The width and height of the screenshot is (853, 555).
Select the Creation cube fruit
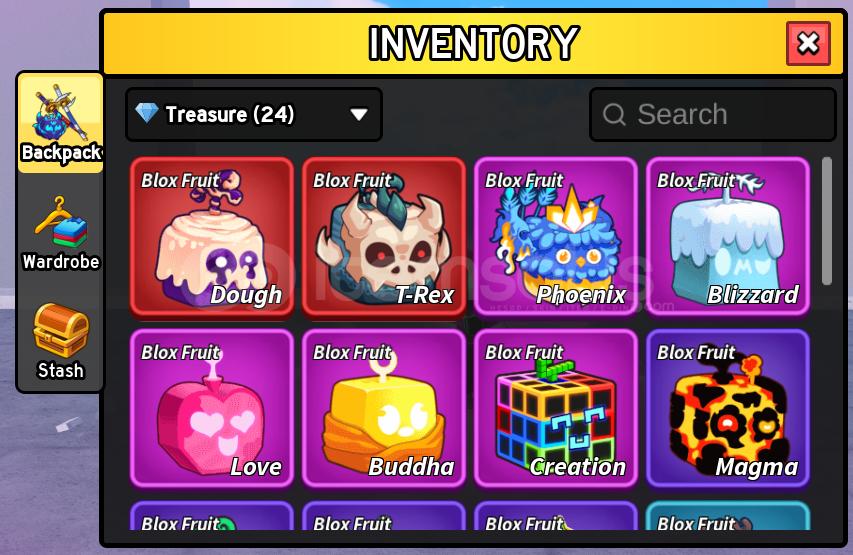[556, 408]
